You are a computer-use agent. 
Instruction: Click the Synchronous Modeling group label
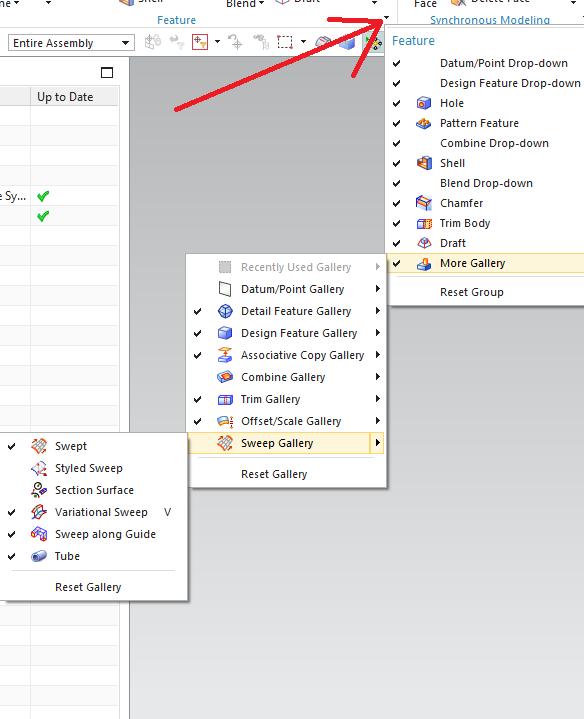point(490,20)
